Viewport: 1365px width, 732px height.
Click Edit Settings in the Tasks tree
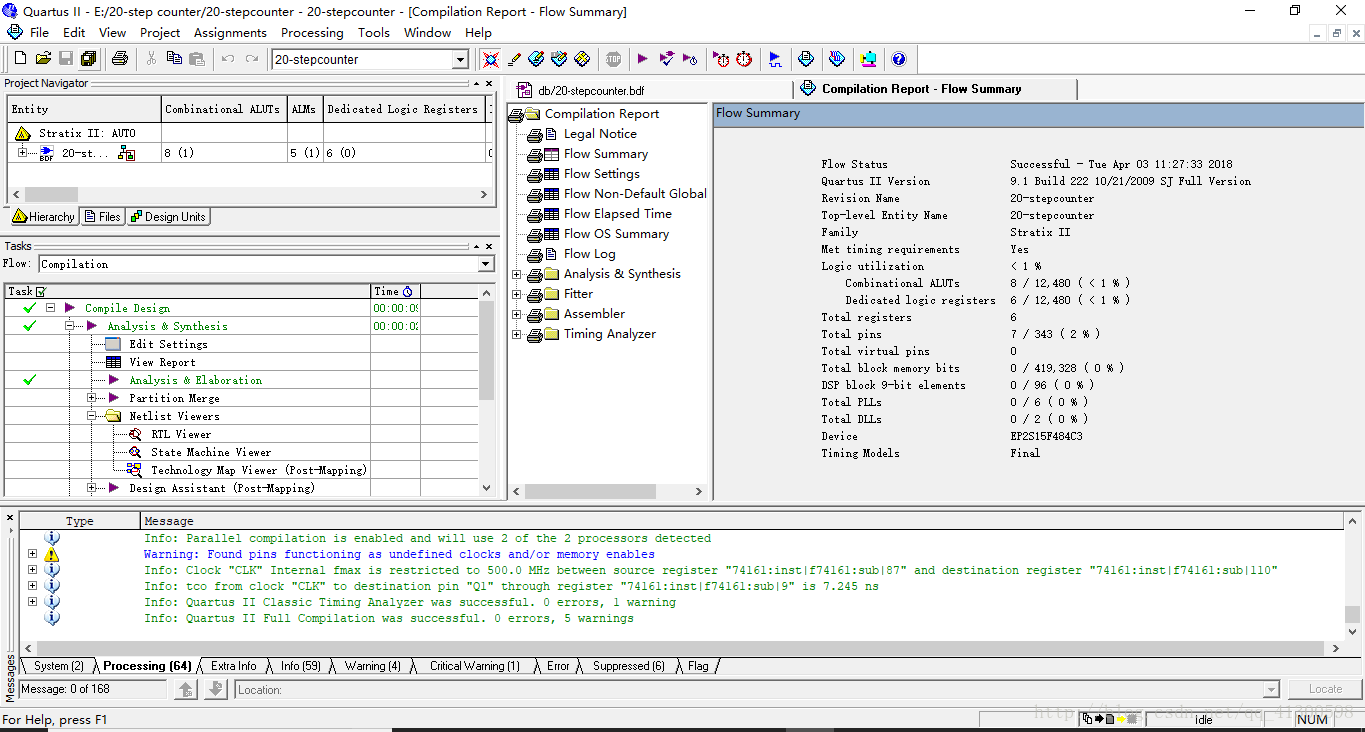coord(168,344)
